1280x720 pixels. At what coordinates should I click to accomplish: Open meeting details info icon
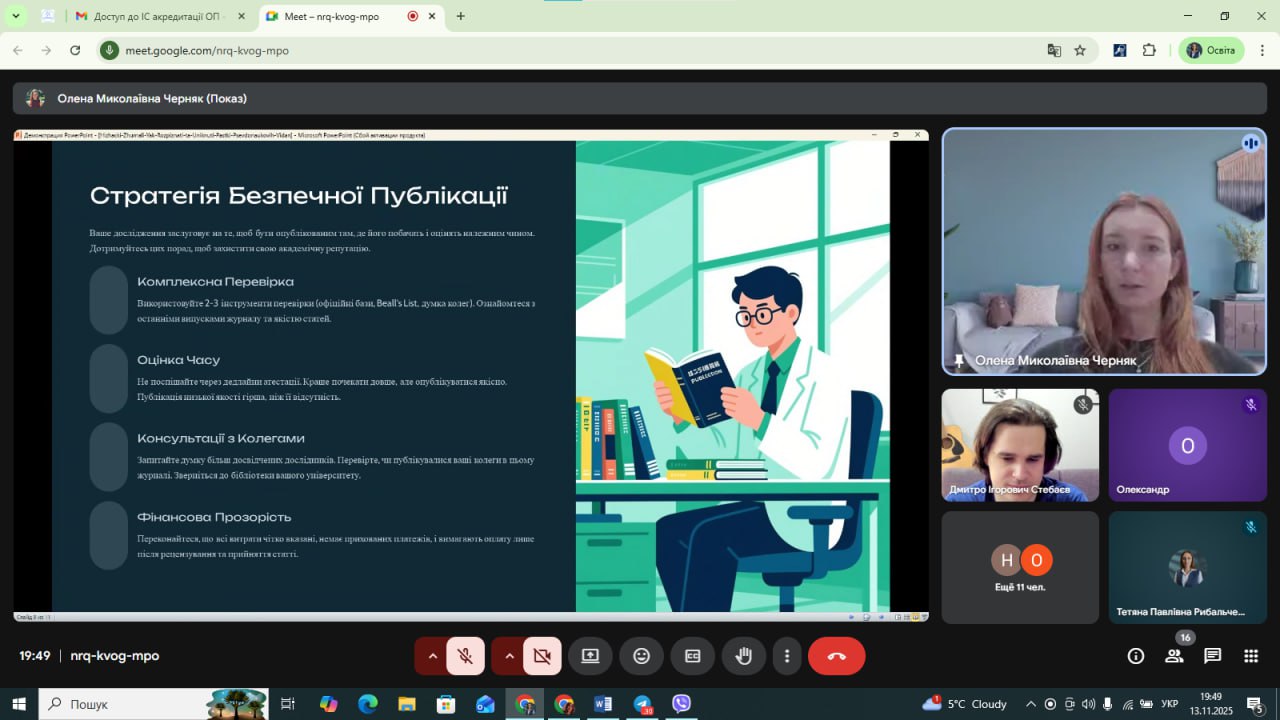click(x=1136, y=656)
